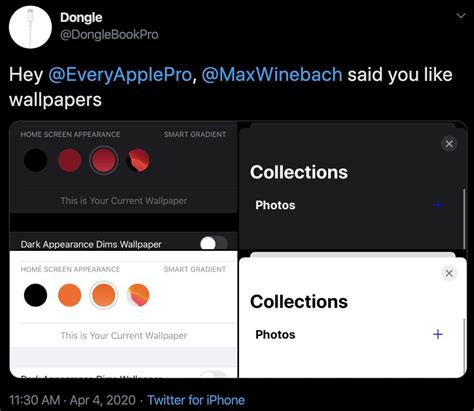
Task: Add Photos collection in light panel
Action: (x=438, y=334)
